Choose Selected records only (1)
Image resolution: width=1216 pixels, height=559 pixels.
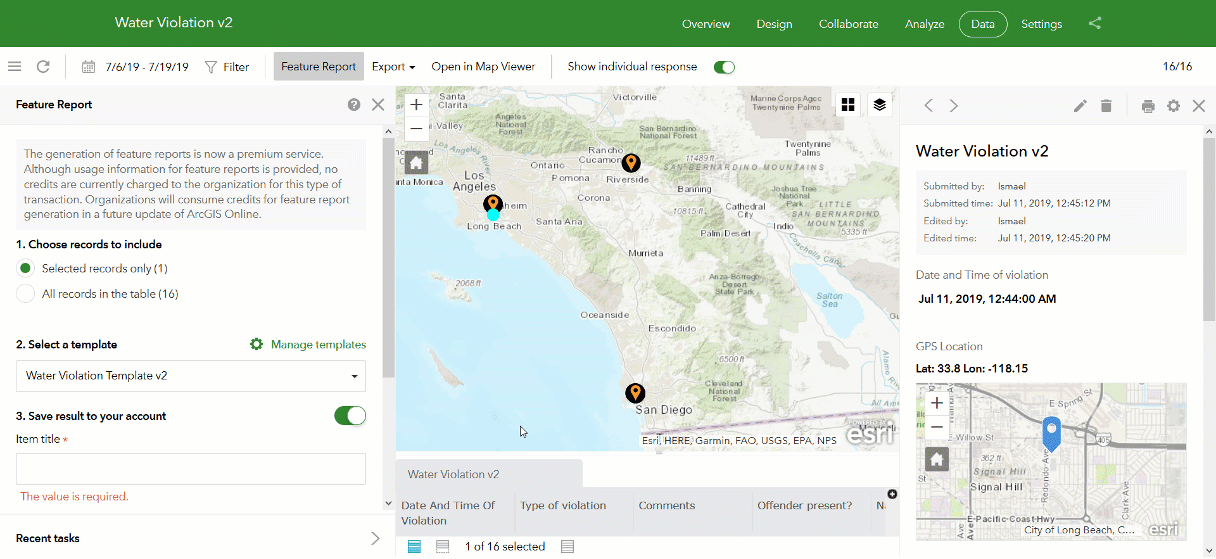(26, 268)
